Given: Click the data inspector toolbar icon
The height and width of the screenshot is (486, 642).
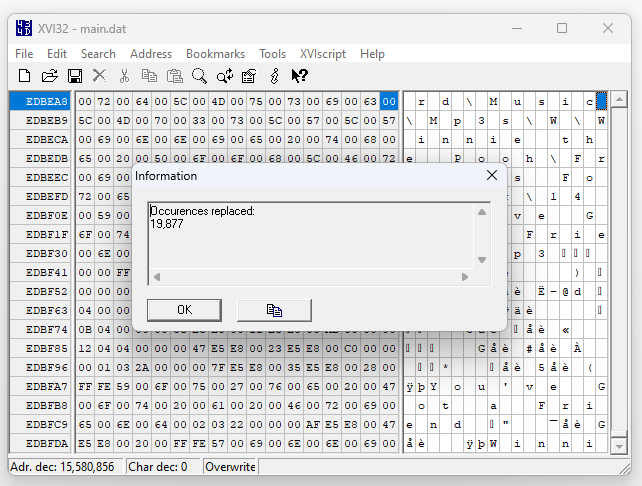Looking at the screenshot, I should [x=249, y=76].
